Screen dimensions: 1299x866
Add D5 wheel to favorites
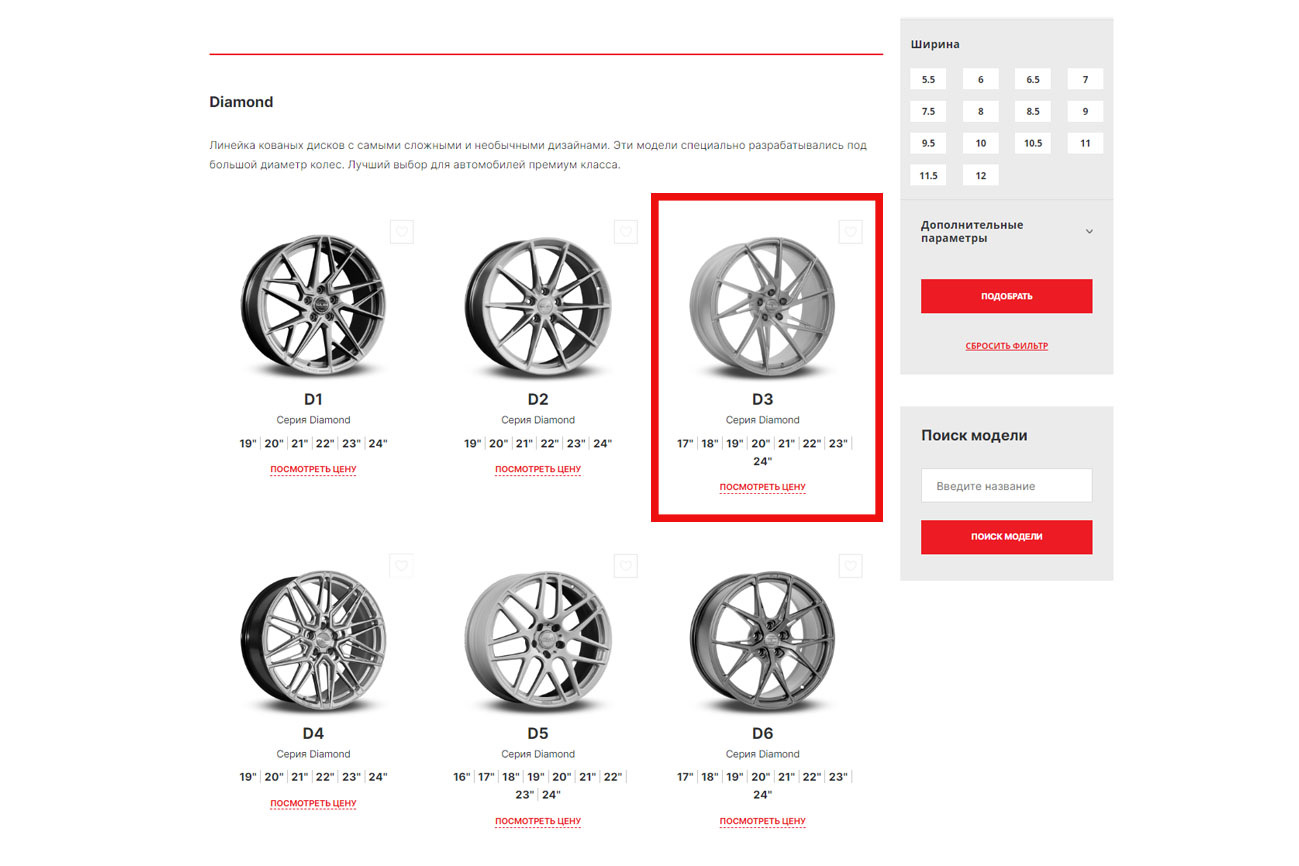click(x=626, y=566)
